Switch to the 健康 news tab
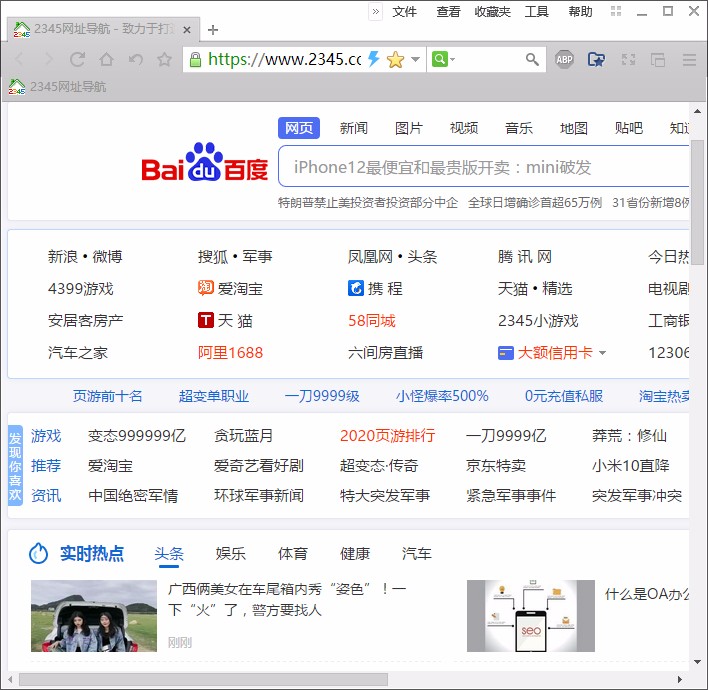Image resolution: width=708 pixels, height=690 pixels. click(355, 554)
